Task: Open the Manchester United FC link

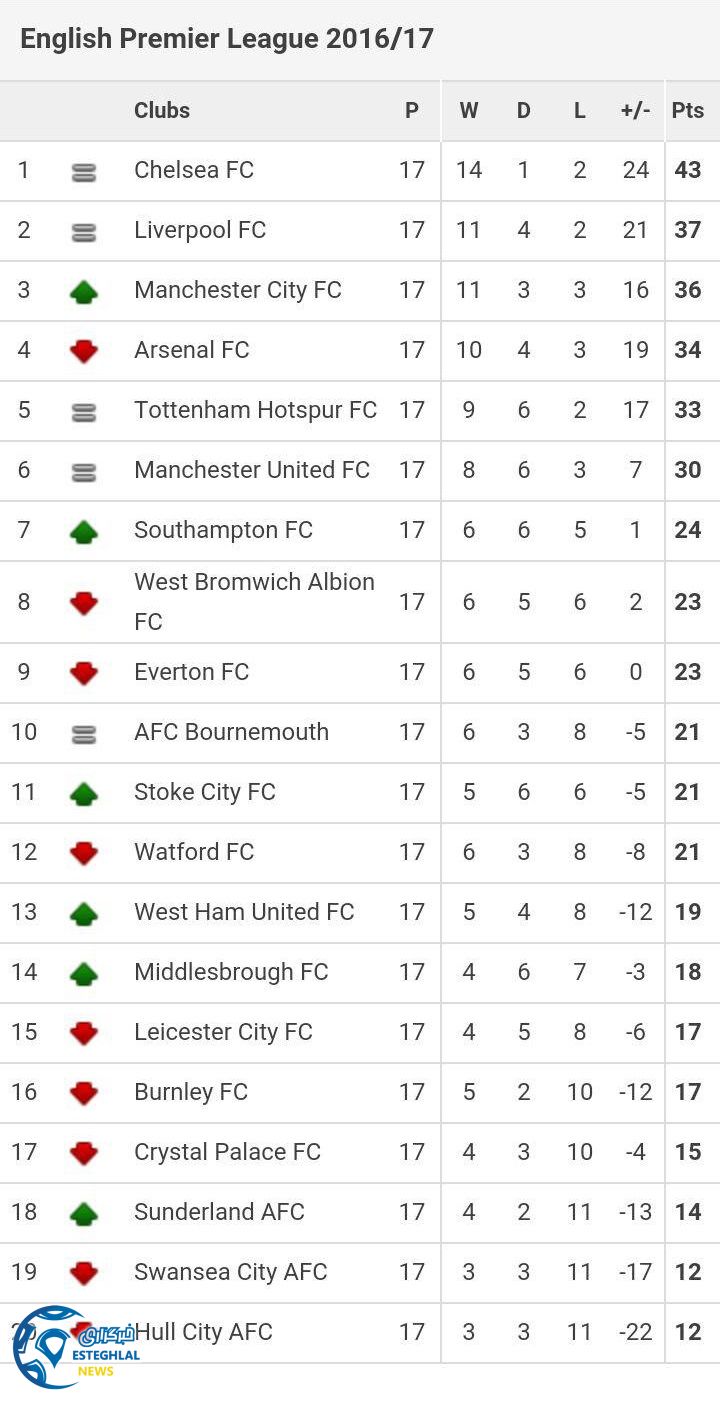Action: coord(252,470)
